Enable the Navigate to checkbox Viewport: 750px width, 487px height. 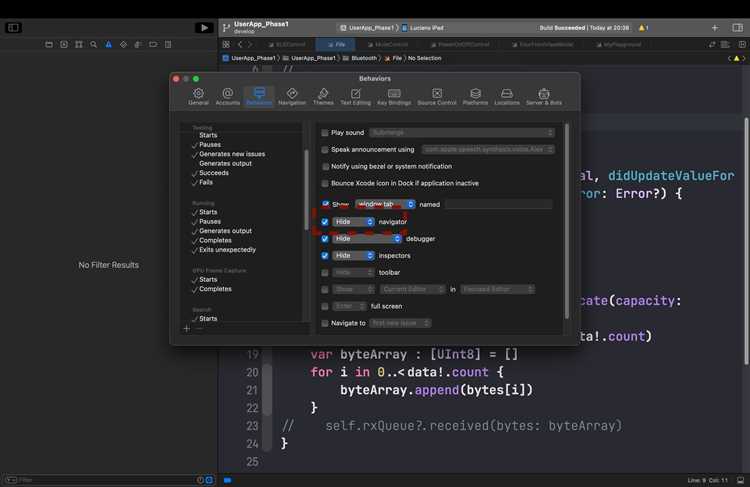point(325,323)
